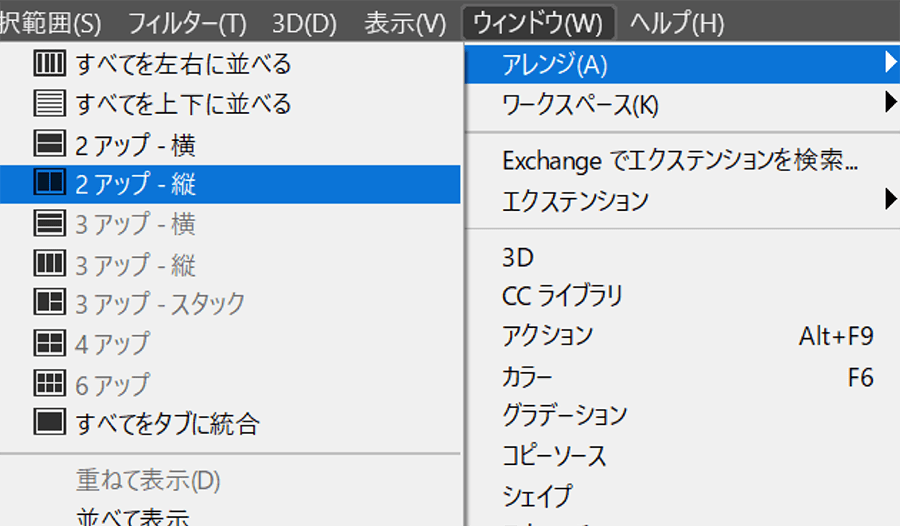
Task: Show the グラデーション panel
Action: pos(564,415)
